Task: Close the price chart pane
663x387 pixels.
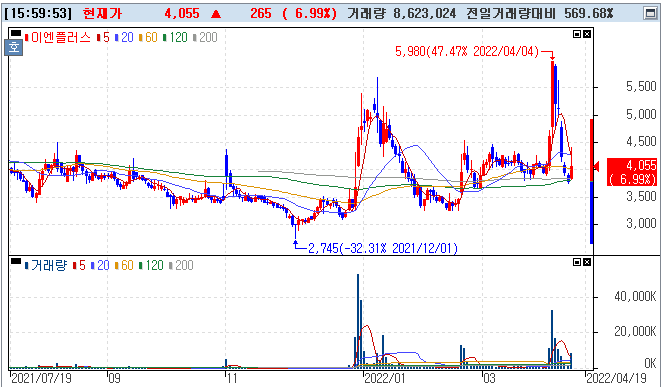Action: tap(587, 34)
